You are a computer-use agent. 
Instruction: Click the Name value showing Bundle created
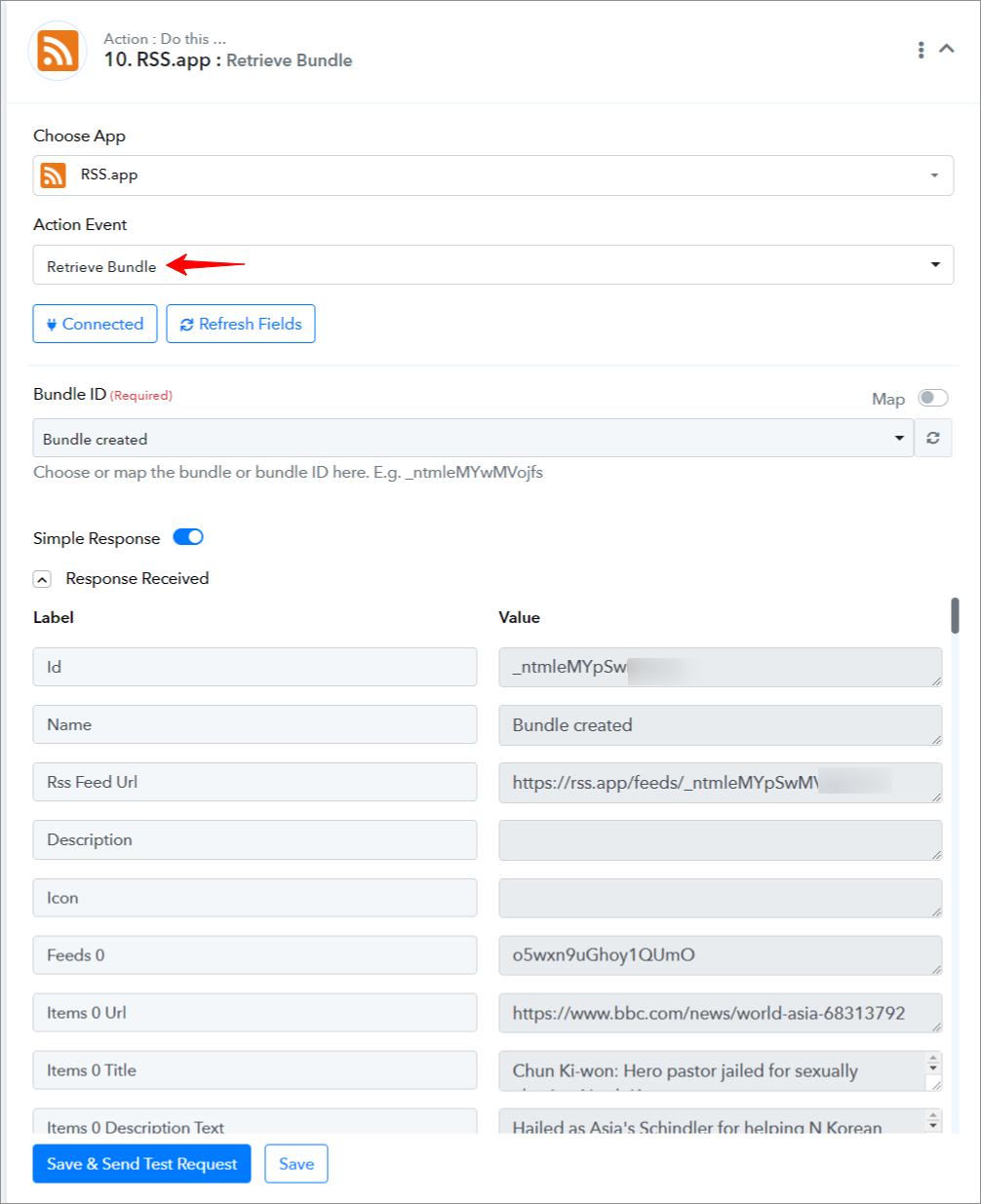(x=721, y=725)
